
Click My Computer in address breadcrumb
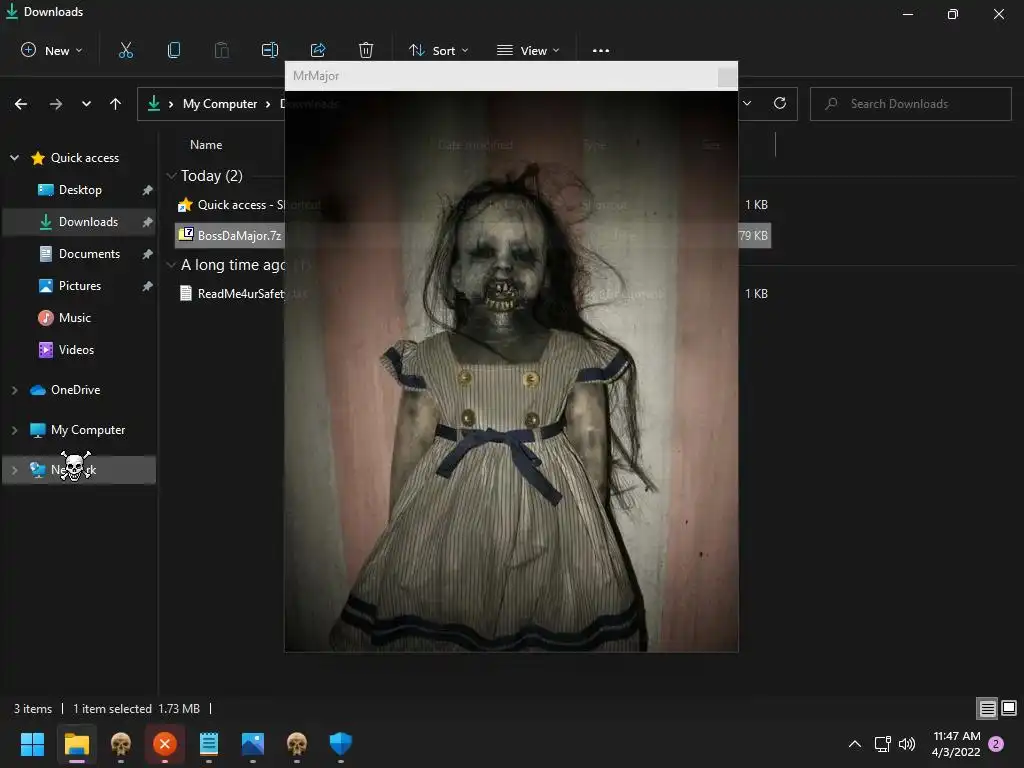[x=219, y=104]
